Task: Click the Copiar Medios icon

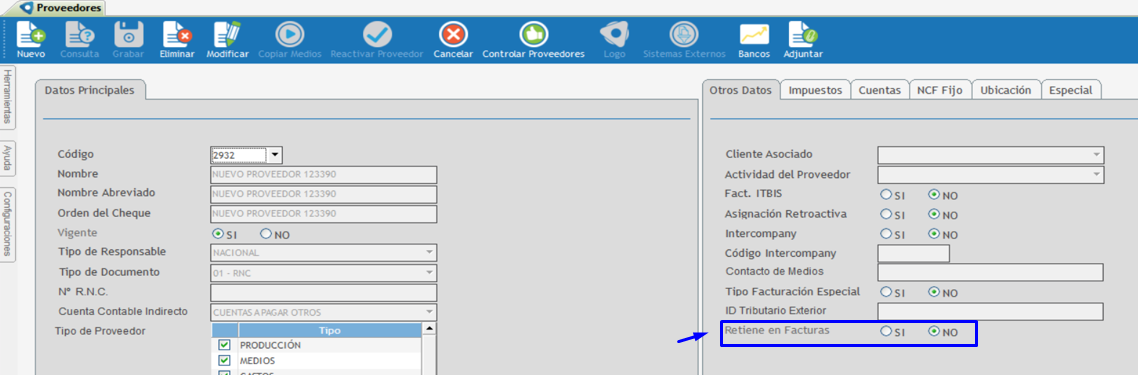Action: [290, 34]
